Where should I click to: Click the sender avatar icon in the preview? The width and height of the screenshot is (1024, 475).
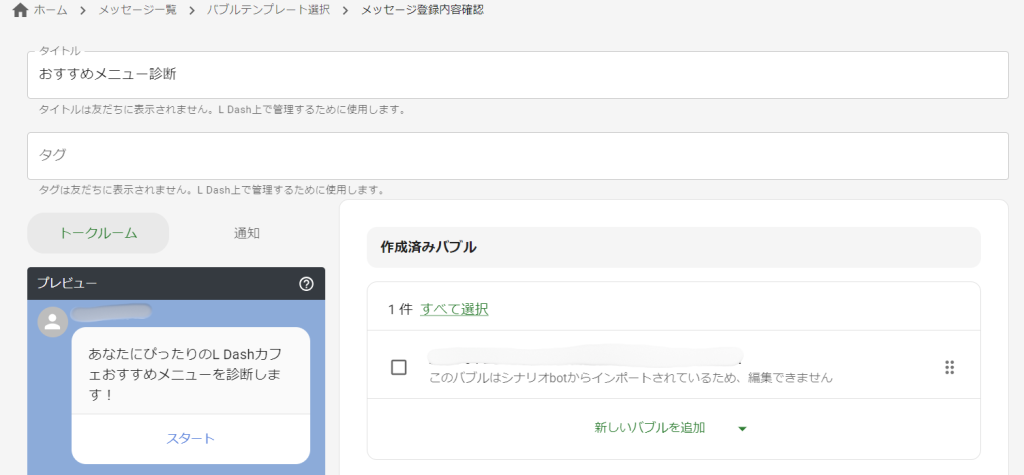click(x=52, y=321)
